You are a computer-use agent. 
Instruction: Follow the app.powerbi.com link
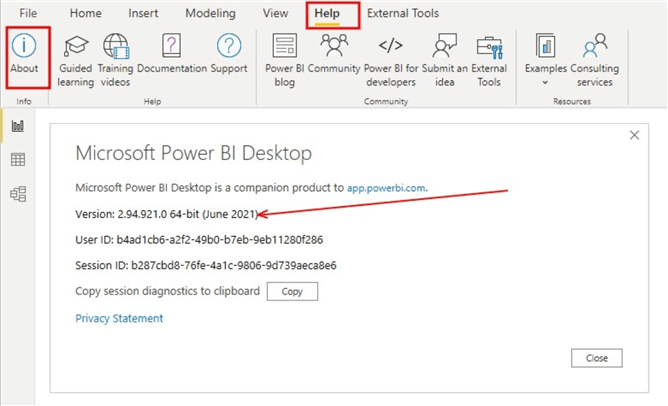click(386, 188)
